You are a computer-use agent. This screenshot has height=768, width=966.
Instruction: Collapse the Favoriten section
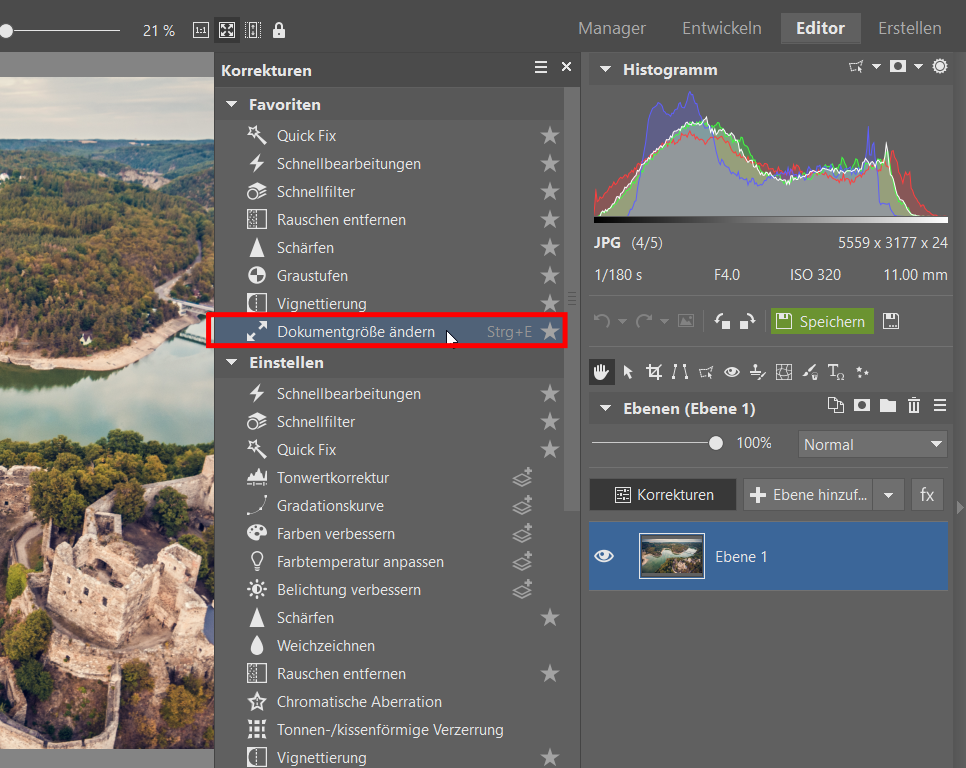[232, 104]
